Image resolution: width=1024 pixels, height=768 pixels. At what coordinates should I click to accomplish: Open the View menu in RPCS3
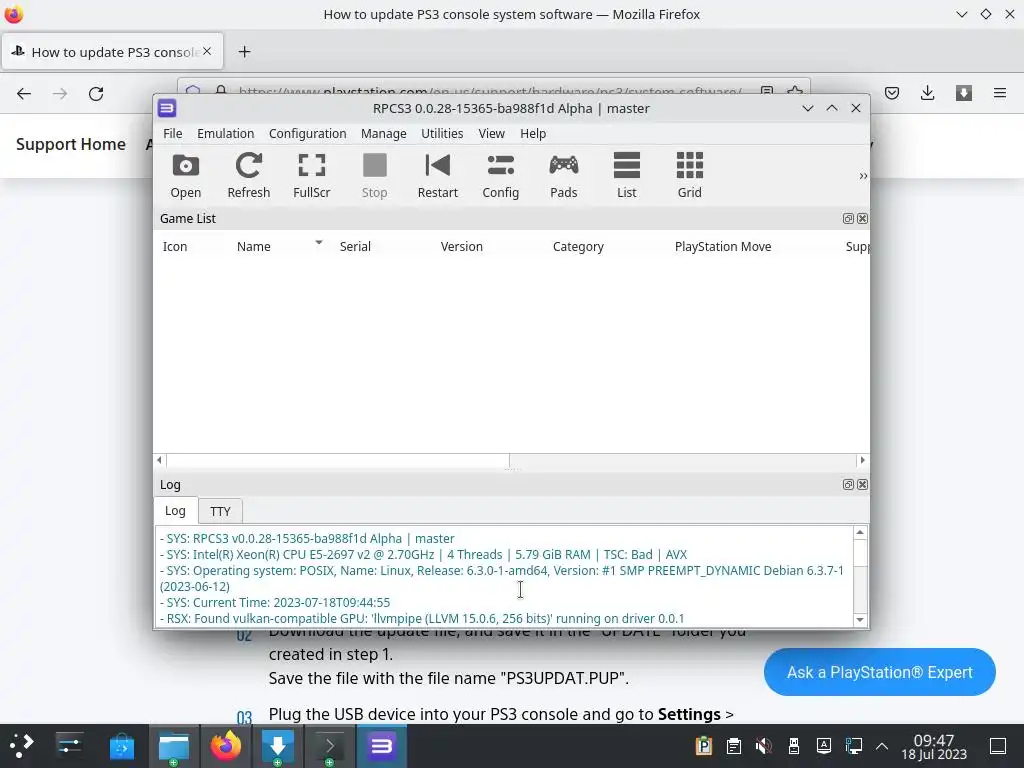click(491, 133)
